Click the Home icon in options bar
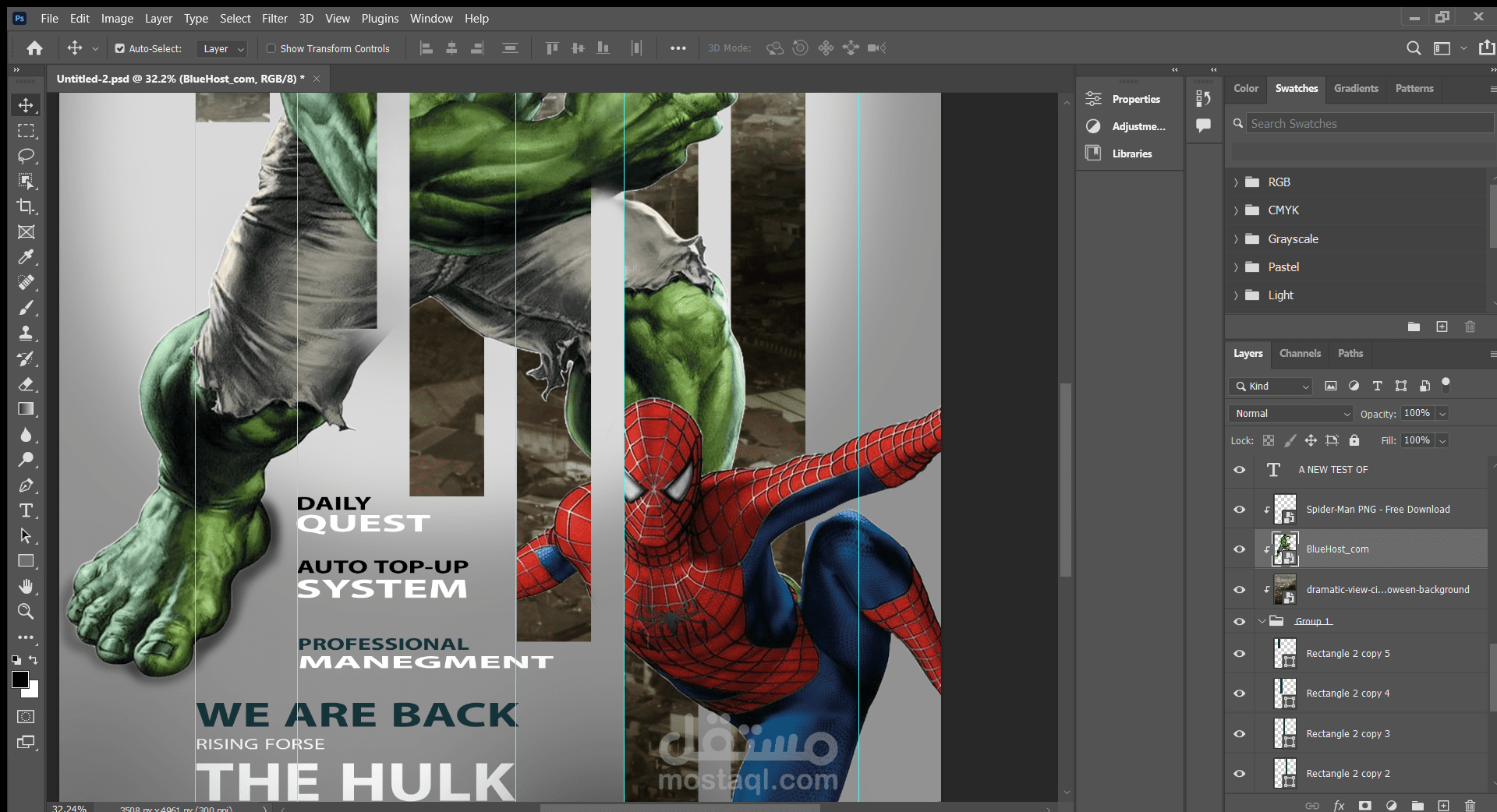The image size is (1497, 812). [34, 48]
